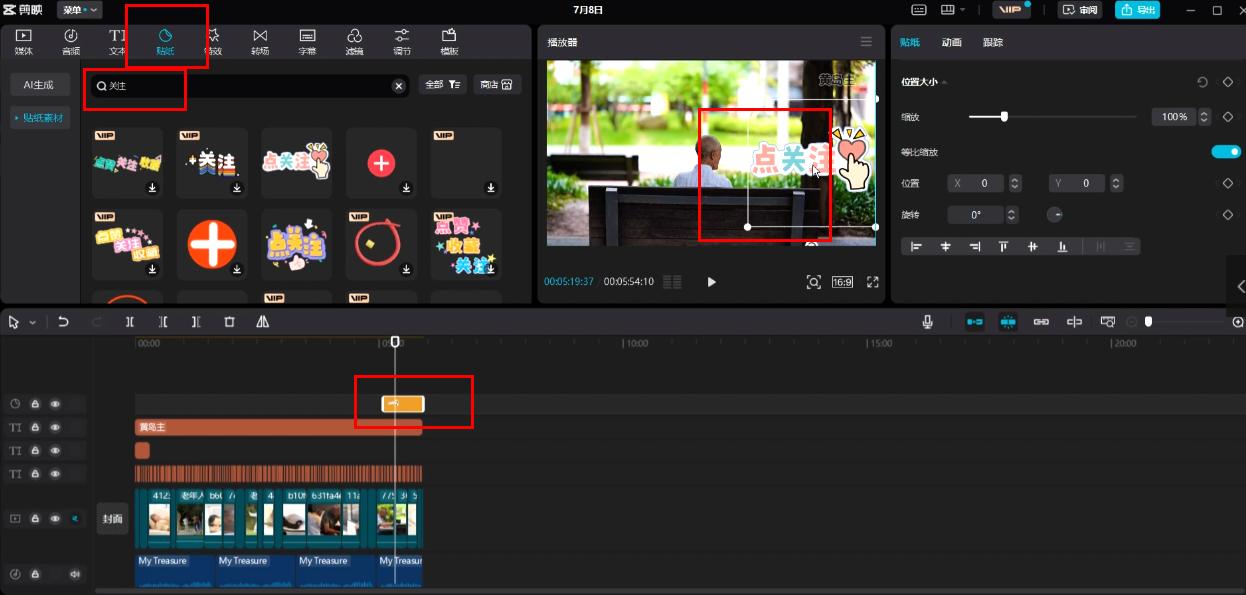
Task: Click the AI生成 button
Action: click(39, 85)
